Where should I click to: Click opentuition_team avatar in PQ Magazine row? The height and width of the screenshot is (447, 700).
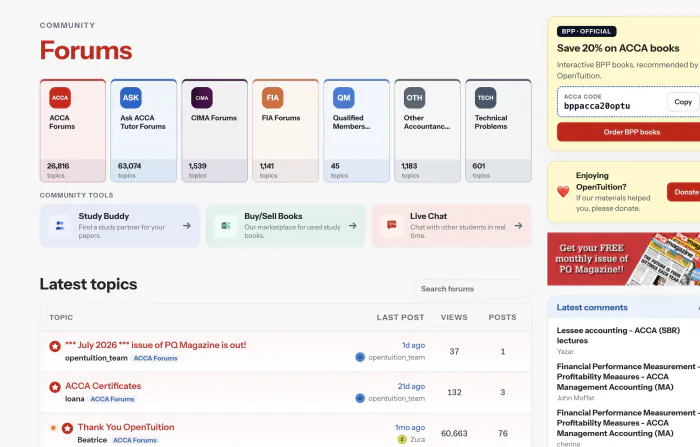(x=360, y=357)
